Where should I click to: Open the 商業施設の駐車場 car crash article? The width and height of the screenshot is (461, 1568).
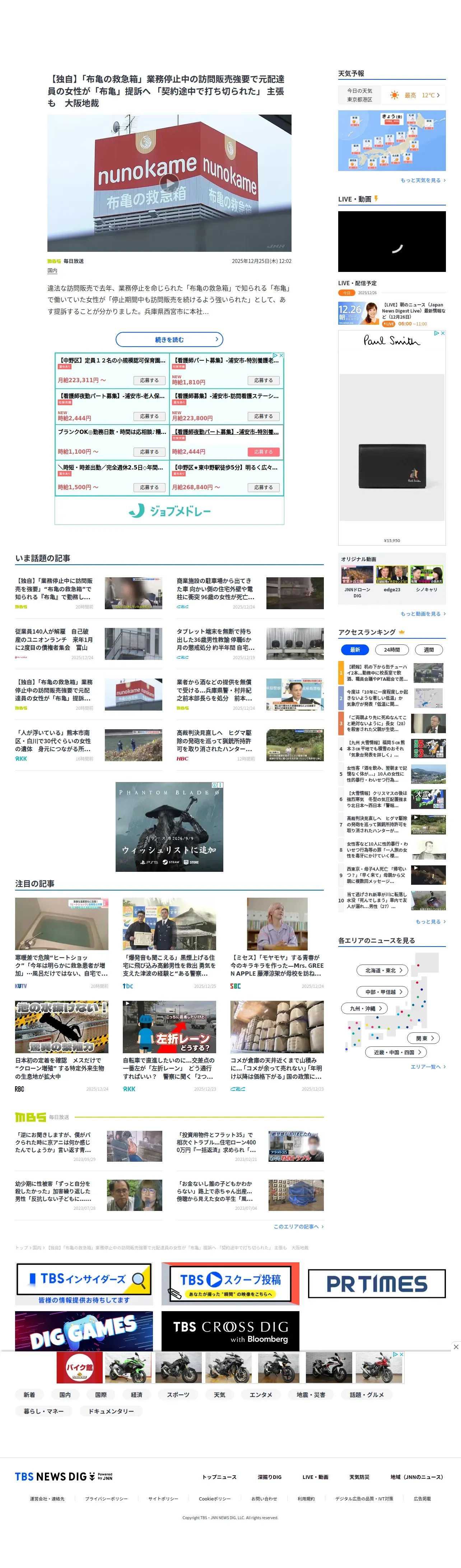250,593
